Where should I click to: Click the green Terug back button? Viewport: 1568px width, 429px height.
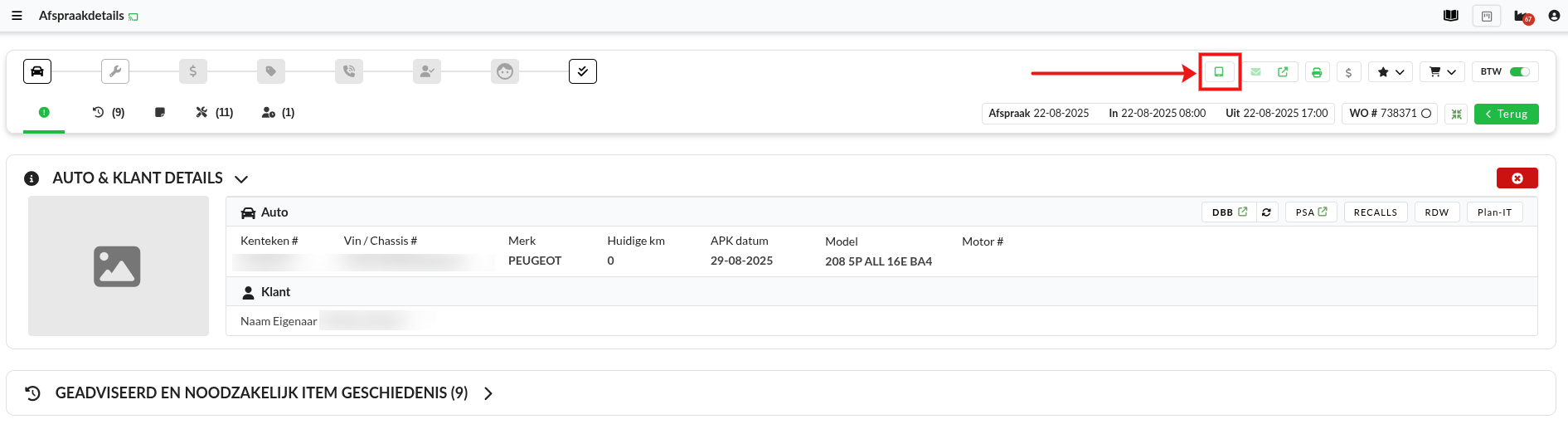pyautogui.click(x=1506, y=114)
